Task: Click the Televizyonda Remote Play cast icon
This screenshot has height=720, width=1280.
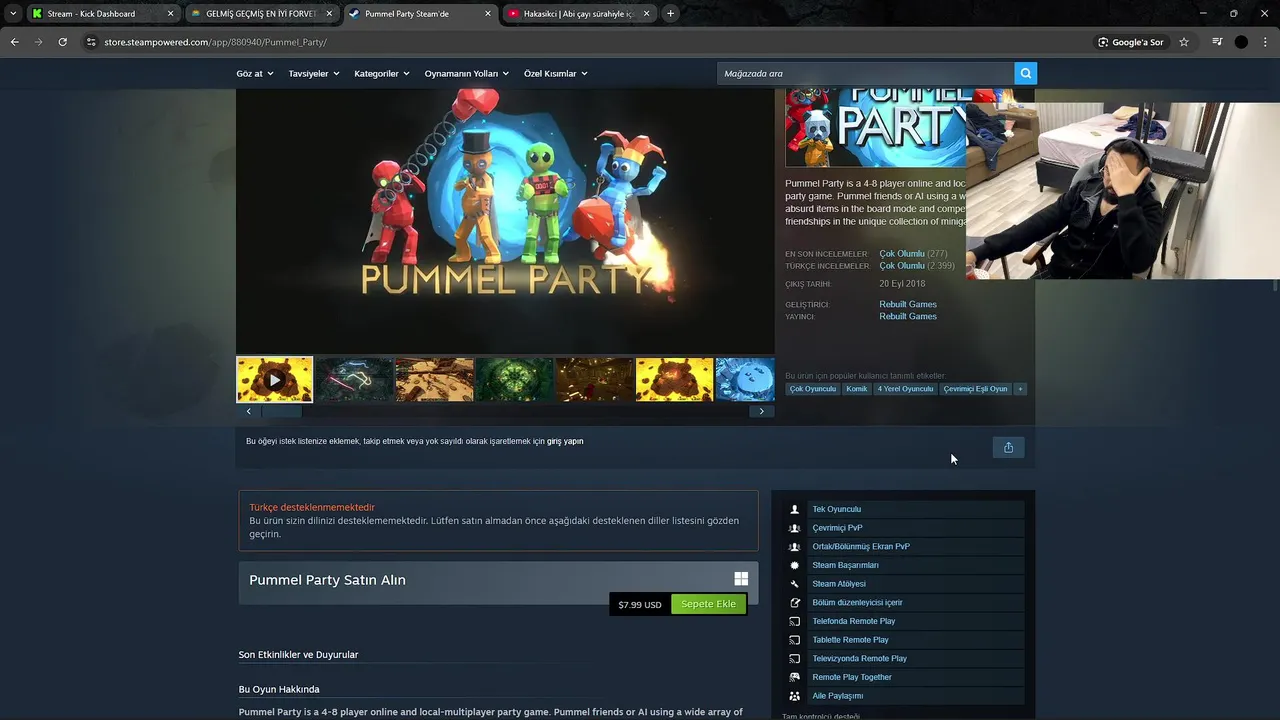Action: (x=795, y=659)
